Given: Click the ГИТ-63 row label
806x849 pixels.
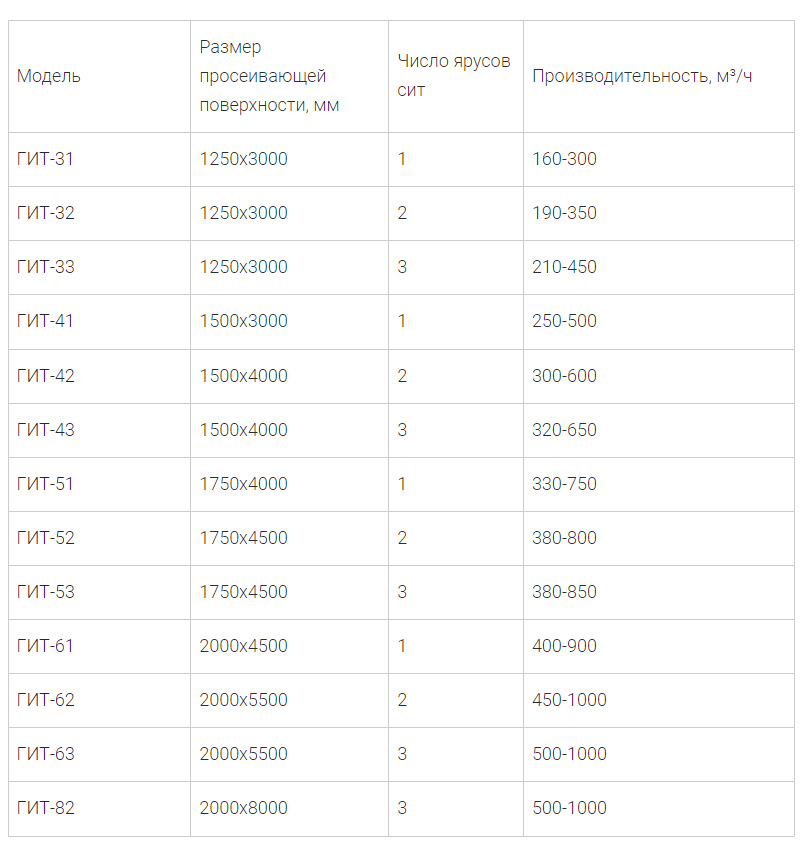Looking at the screenshot, I should click(46, 754).
